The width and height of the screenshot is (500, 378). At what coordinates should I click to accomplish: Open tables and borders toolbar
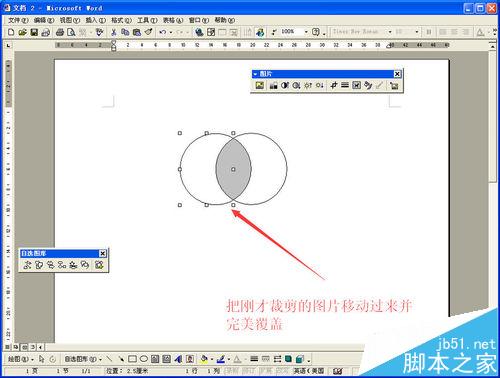pyautogui.click(x=211, y=32)
